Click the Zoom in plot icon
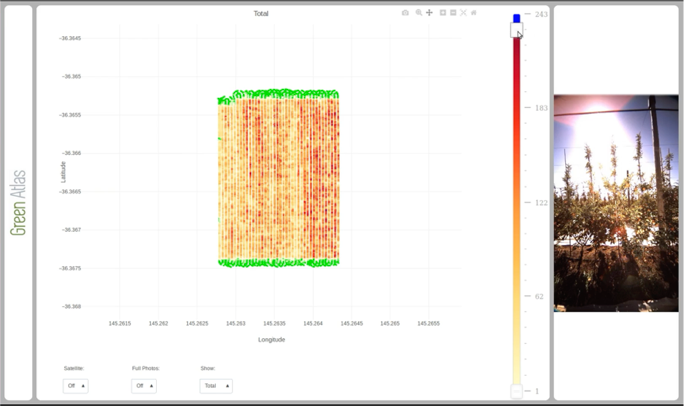The height and width of the screenshot is (406, 684). coord(443,13)
